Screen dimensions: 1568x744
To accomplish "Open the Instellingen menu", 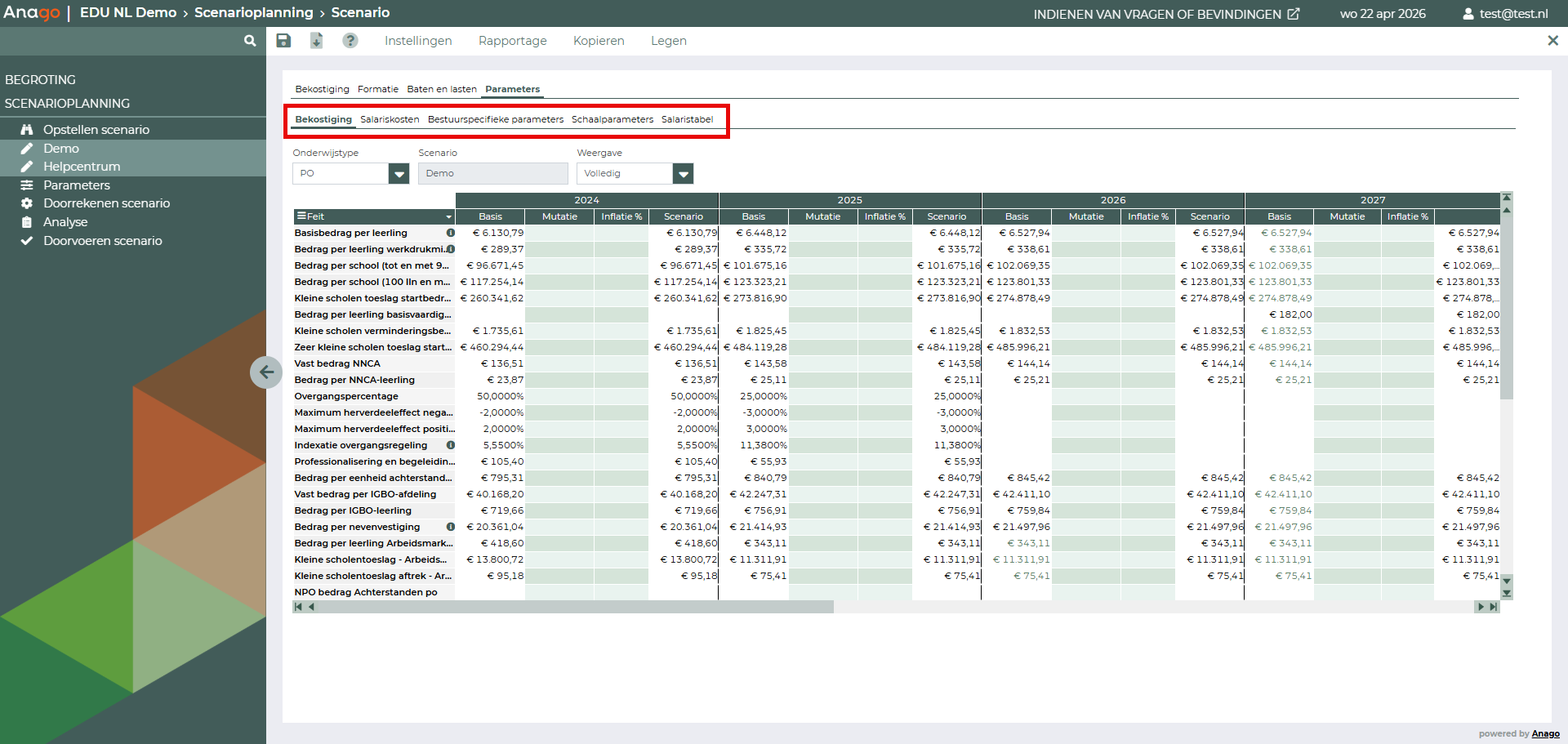I will tap(418, 41).
